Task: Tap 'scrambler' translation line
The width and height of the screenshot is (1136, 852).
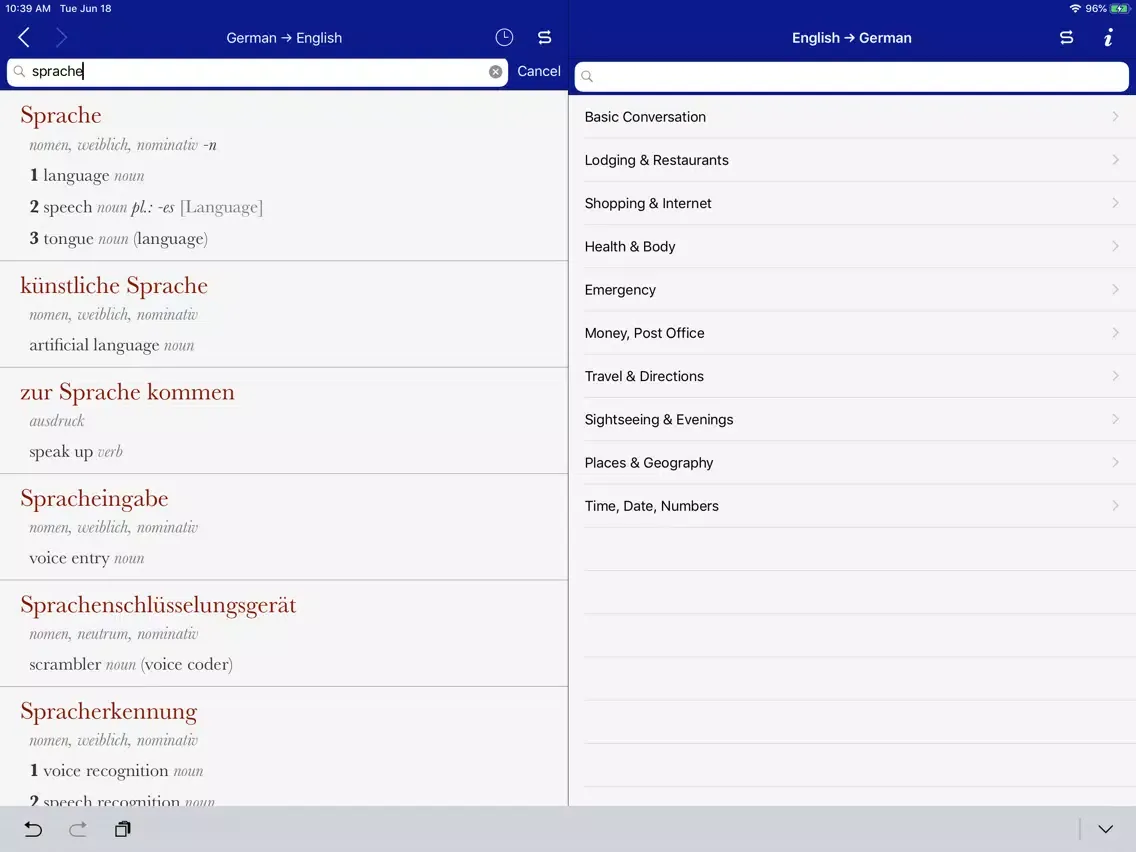Action: coord(131,664)
